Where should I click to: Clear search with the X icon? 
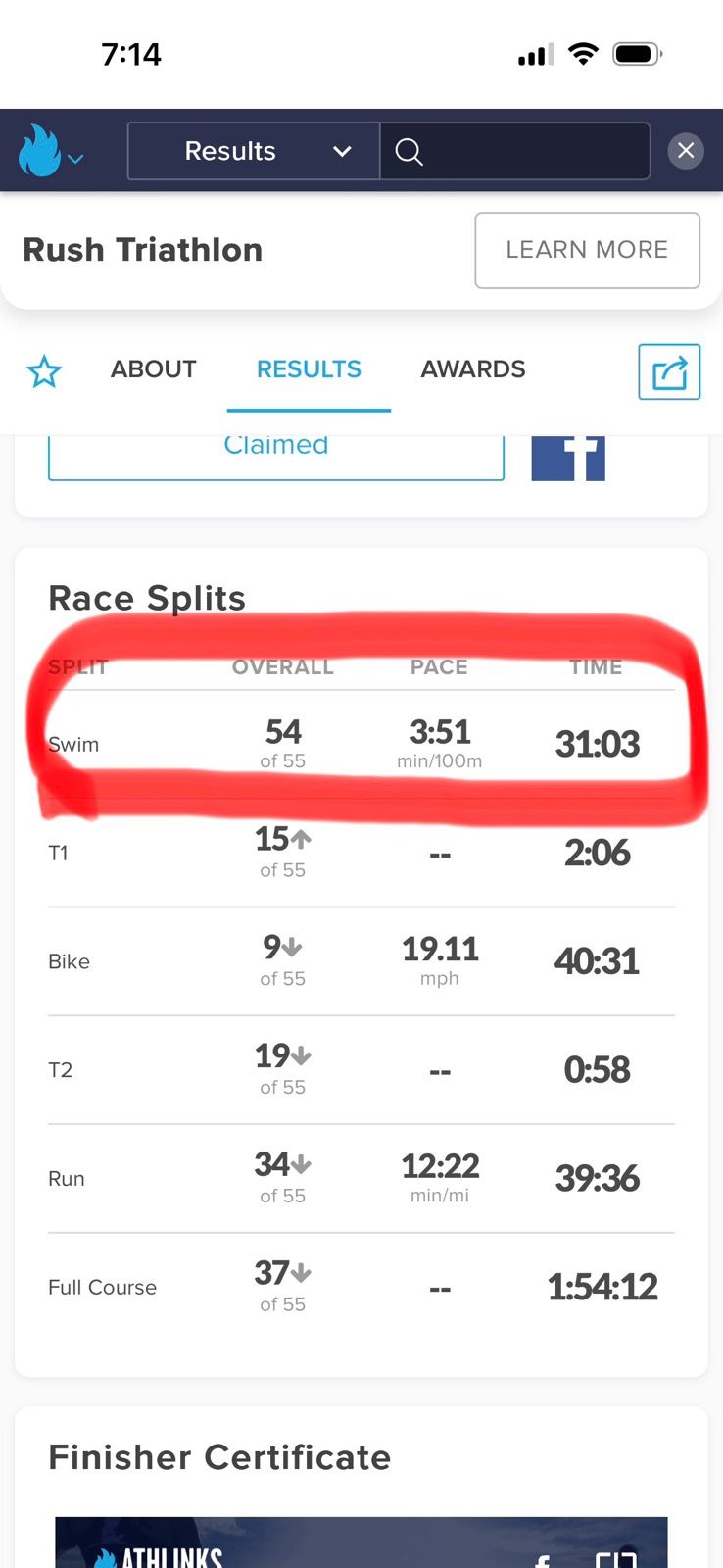point(685,151)
